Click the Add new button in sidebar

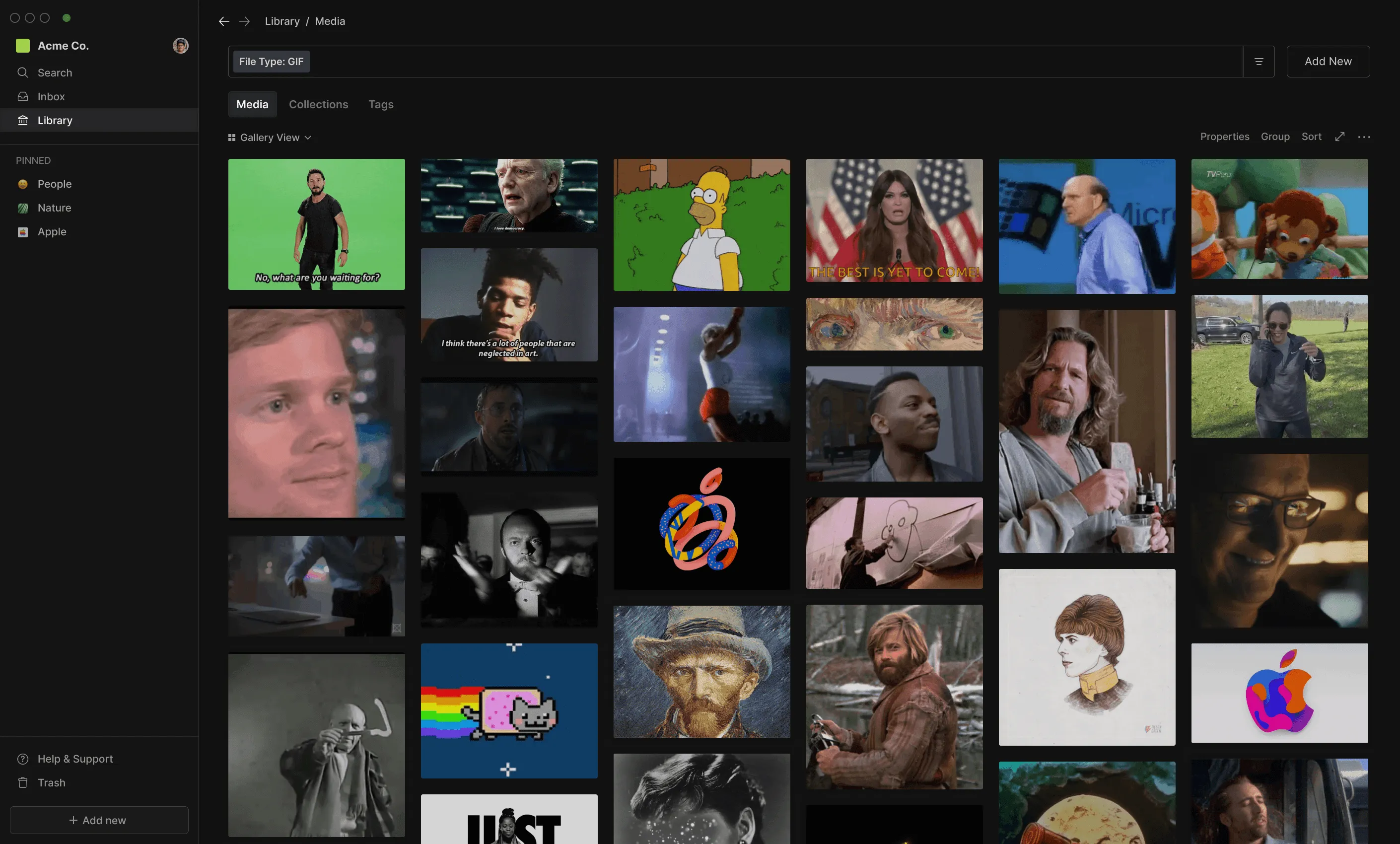(x=99, y=820)
